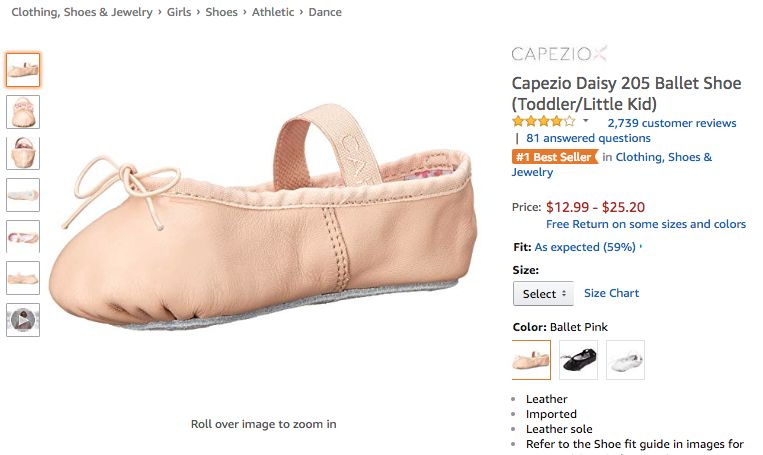
Task: Expand the star rating breakdown arrow
Action: 586,122
